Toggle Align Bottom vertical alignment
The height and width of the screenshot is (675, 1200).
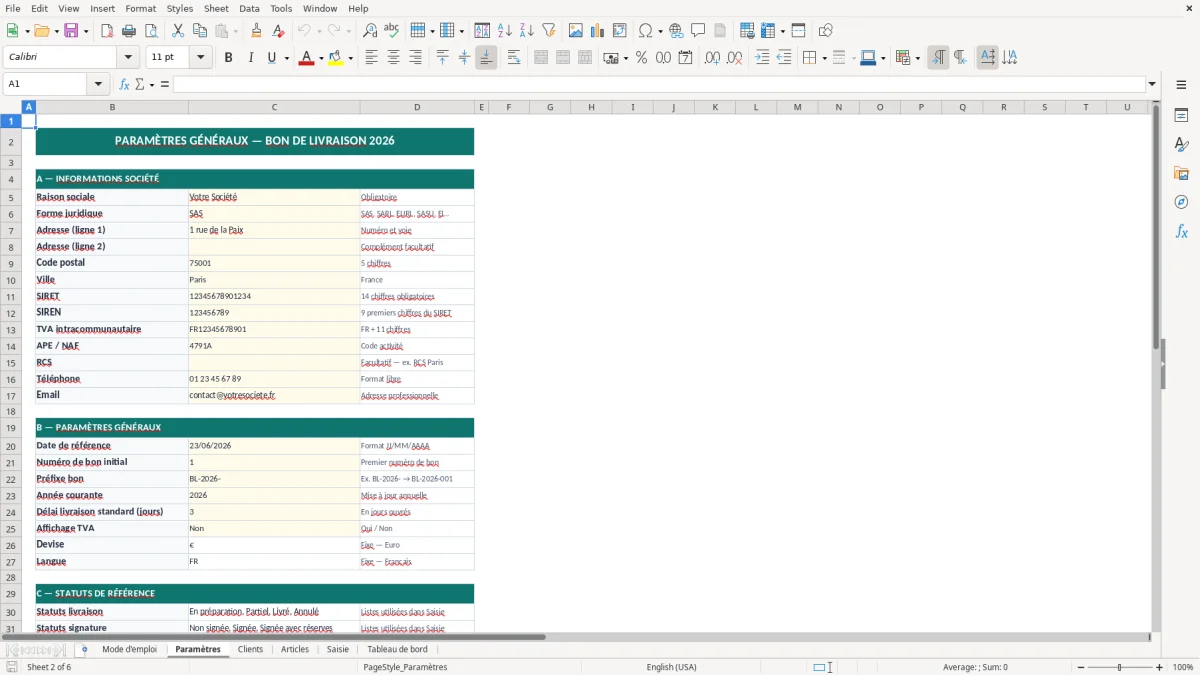click(486, 58)
